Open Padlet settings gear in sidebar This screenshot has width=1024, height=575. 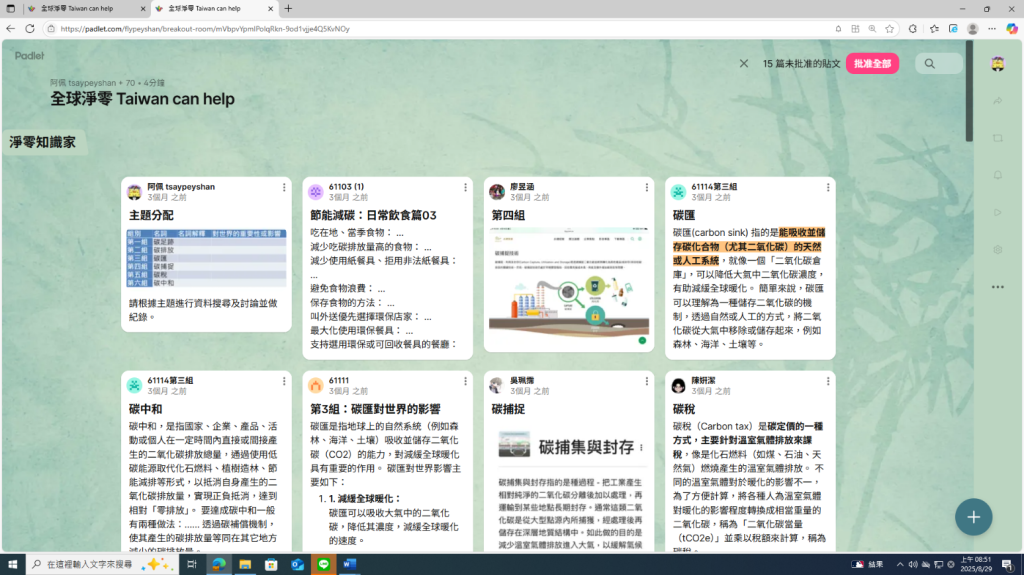[997, 249]
